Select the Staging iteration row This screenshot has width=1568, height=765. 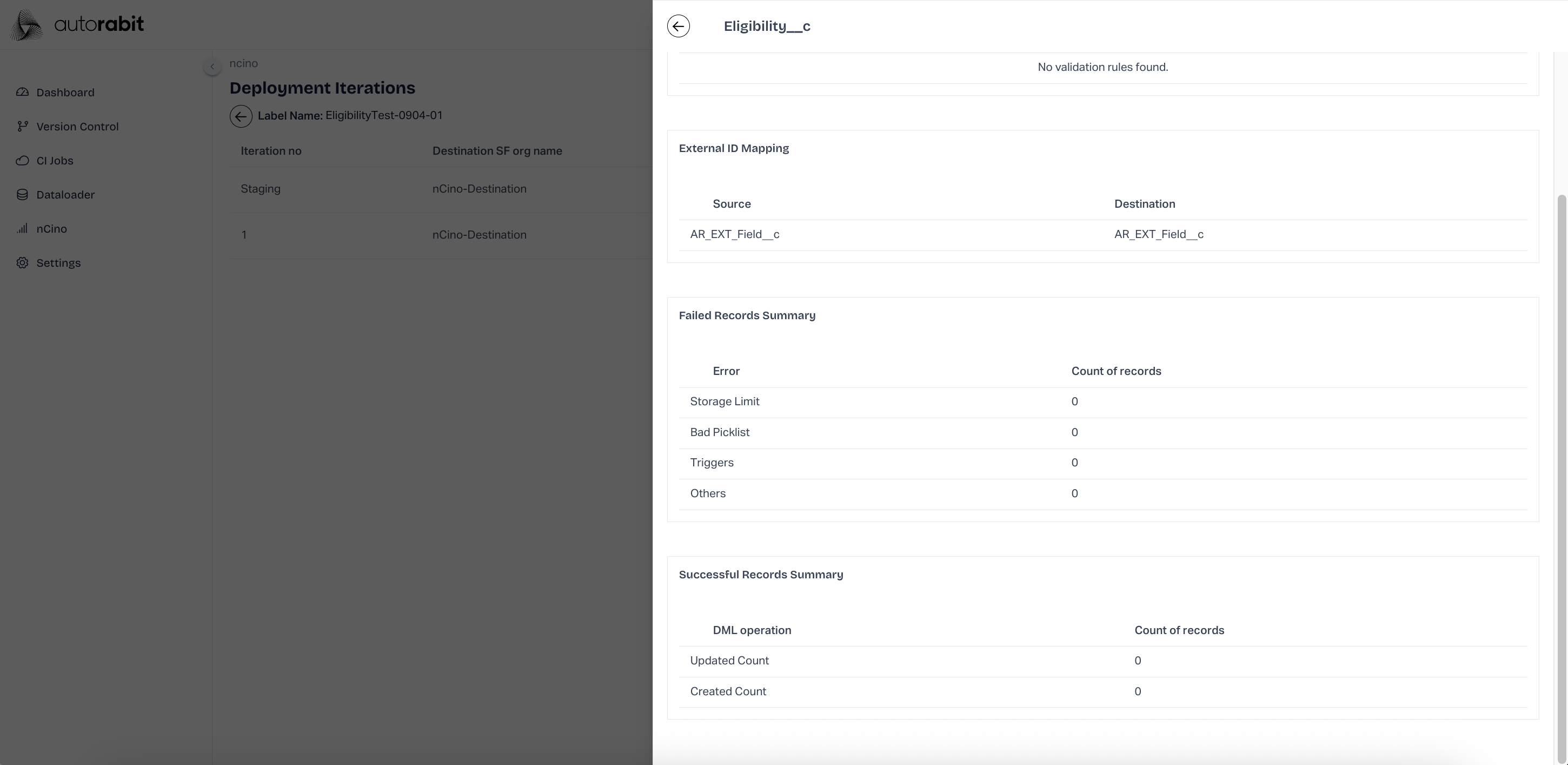point(261,189)
